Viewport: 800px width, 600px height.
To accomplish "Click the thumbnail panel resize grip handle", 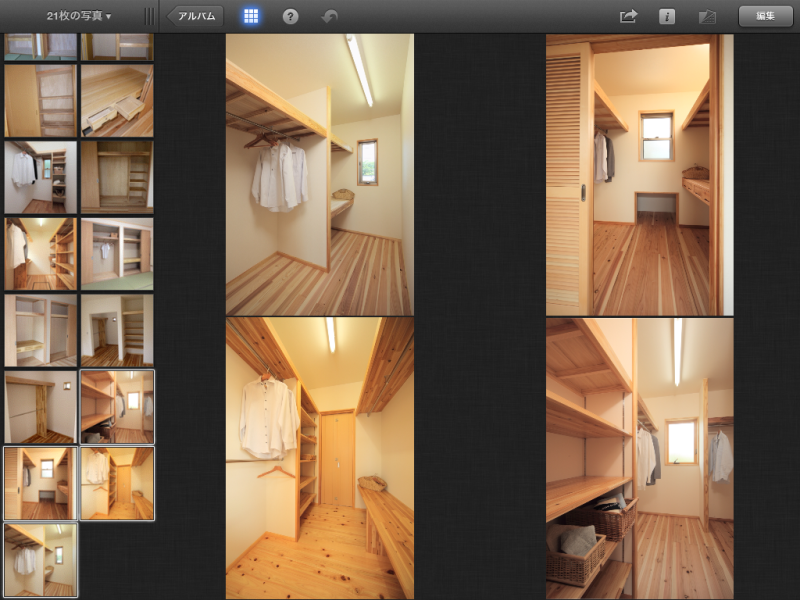I will (x=149, y=16).
